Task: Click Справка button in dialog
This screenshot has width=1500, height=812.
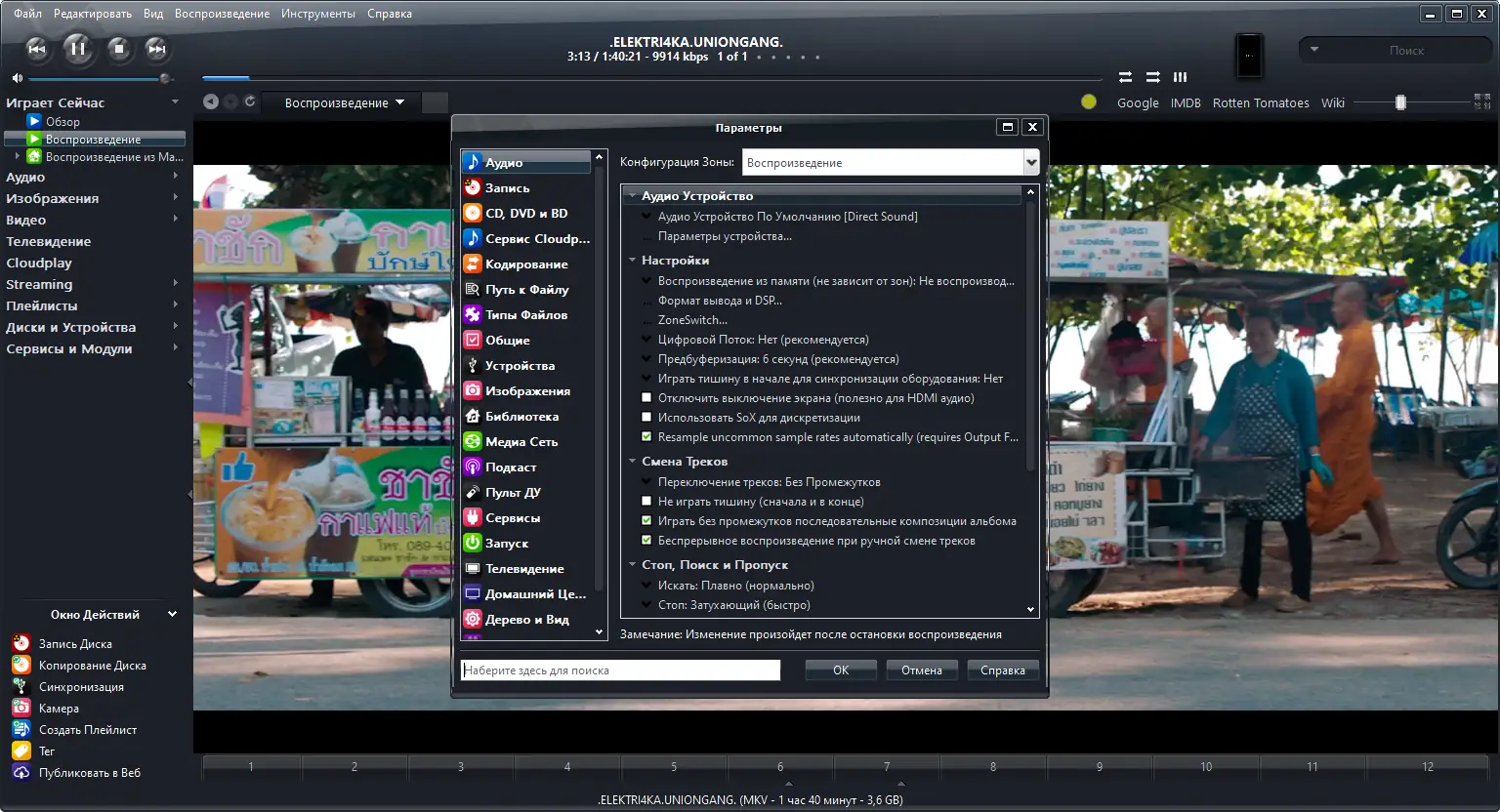Action: (x=1003, y=670)
